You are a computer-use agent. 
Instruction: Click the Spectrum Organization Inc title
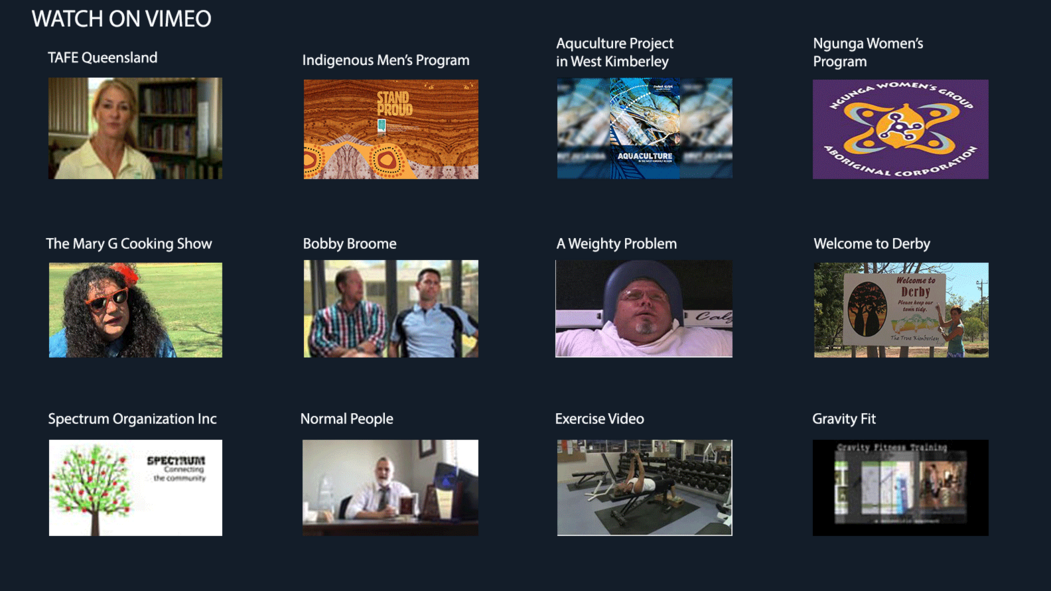[132, 419]
